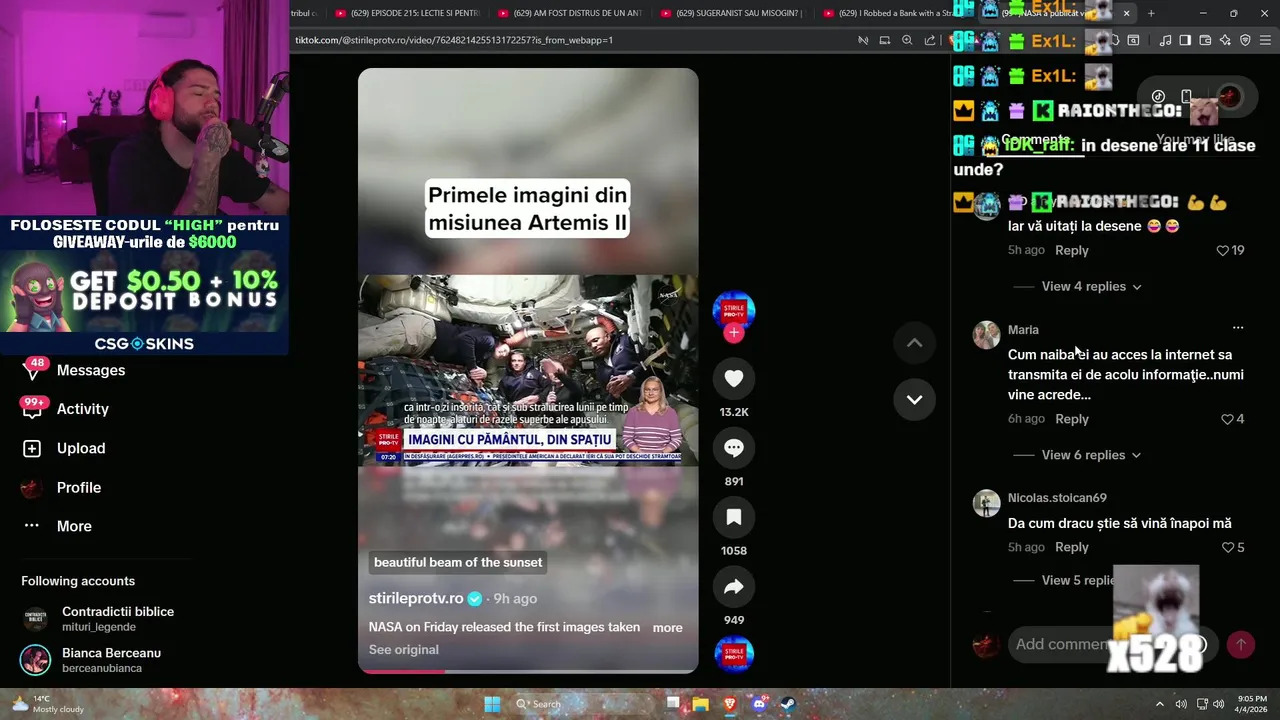
Task: Open the Windows Start menu
Action: tap(492, 704)
